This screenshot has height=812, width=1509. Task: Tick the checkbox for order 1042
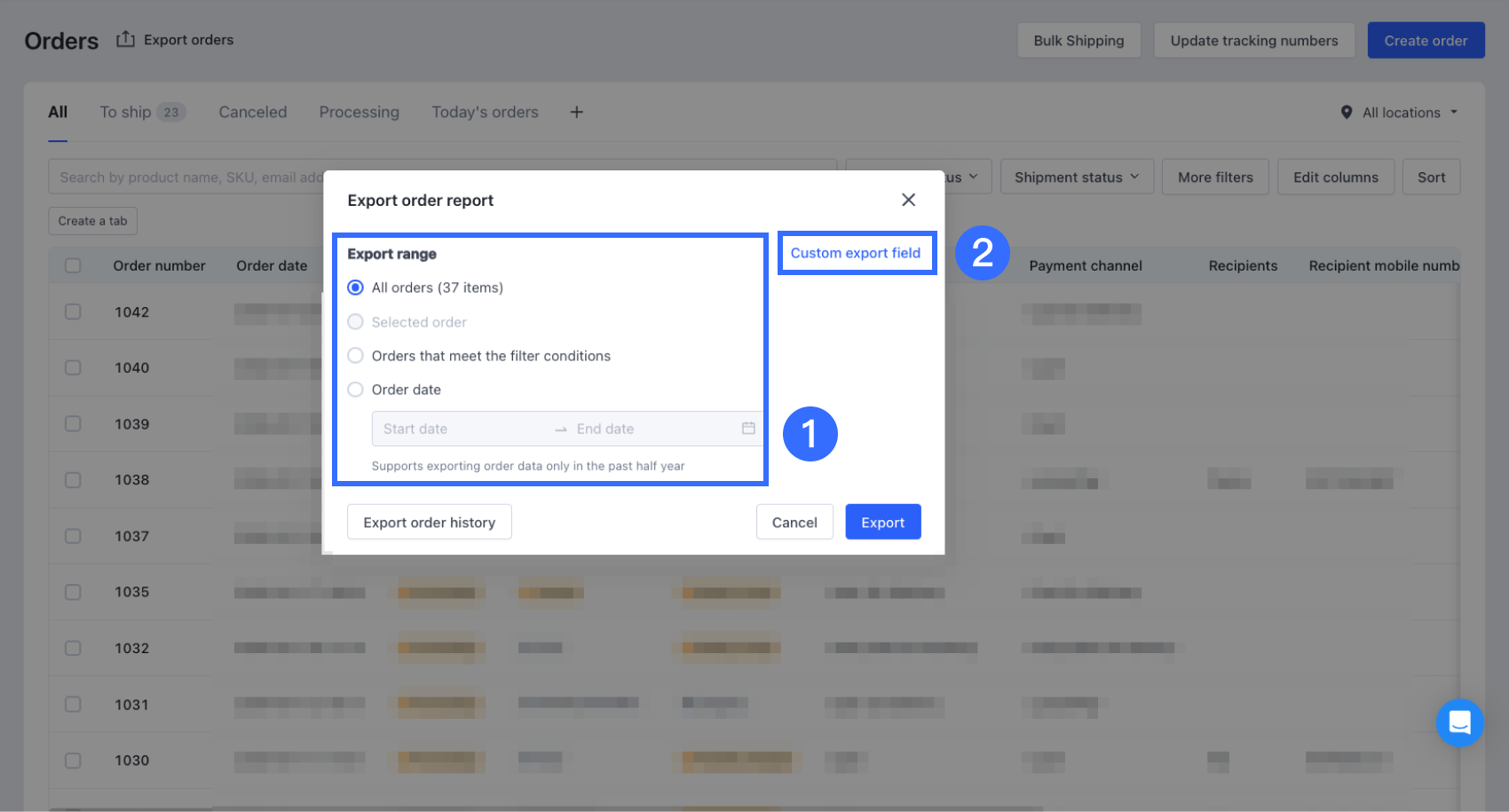[x=73, y=311]
